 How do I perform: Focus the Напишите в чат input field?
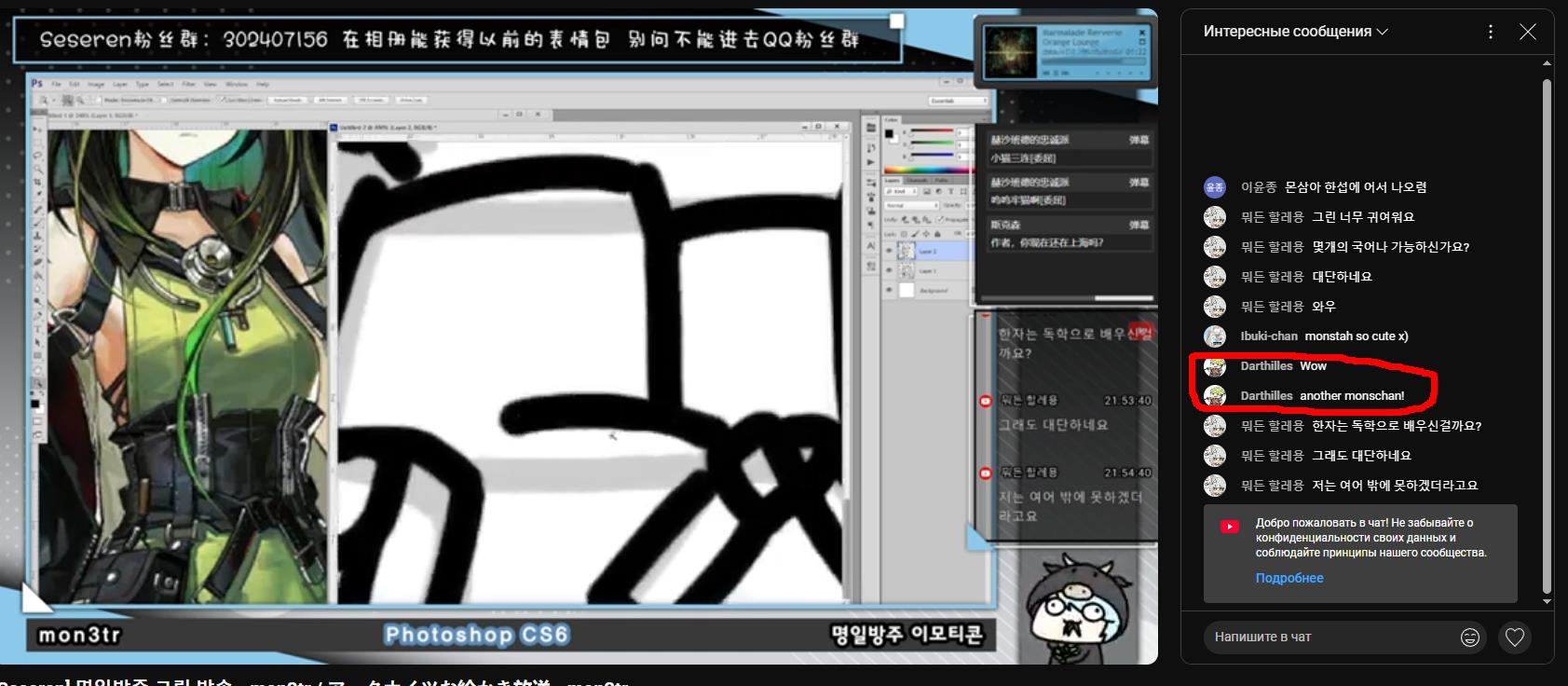click(1332, 638)
